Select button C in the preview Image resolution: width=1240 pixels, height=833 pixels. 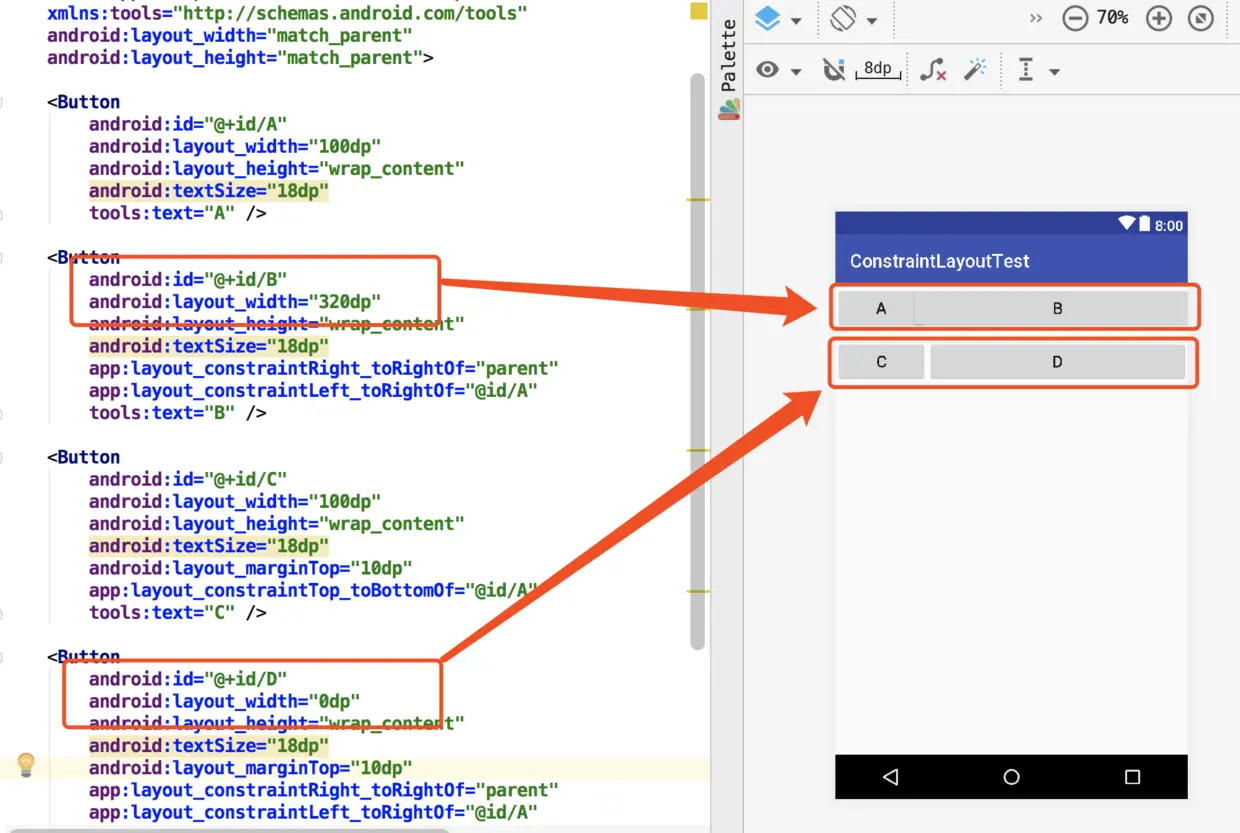(x=881, y=362)
